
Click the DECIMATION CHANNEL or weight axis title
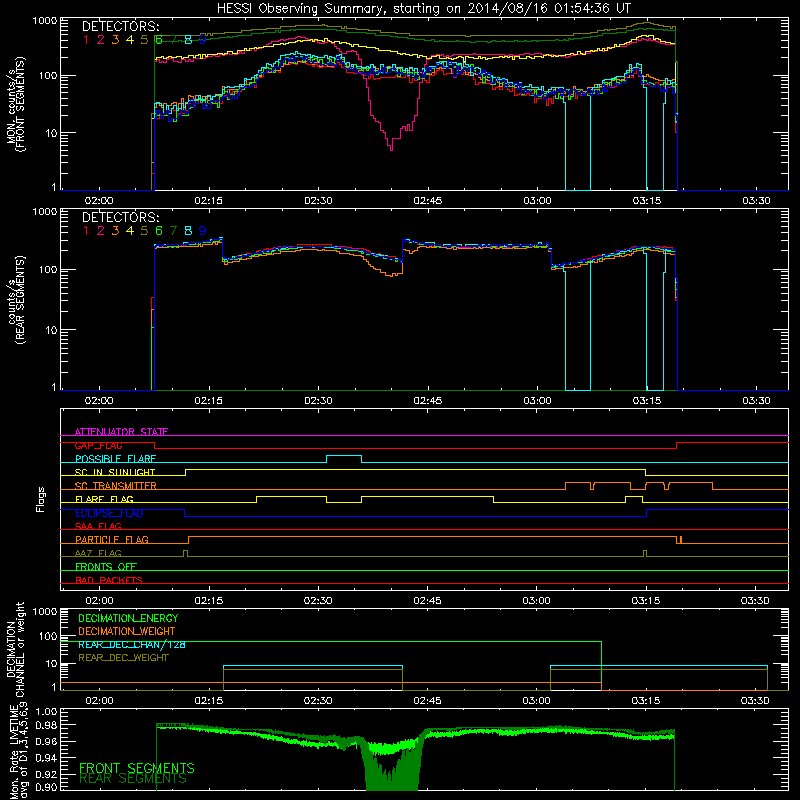[15, 649]
